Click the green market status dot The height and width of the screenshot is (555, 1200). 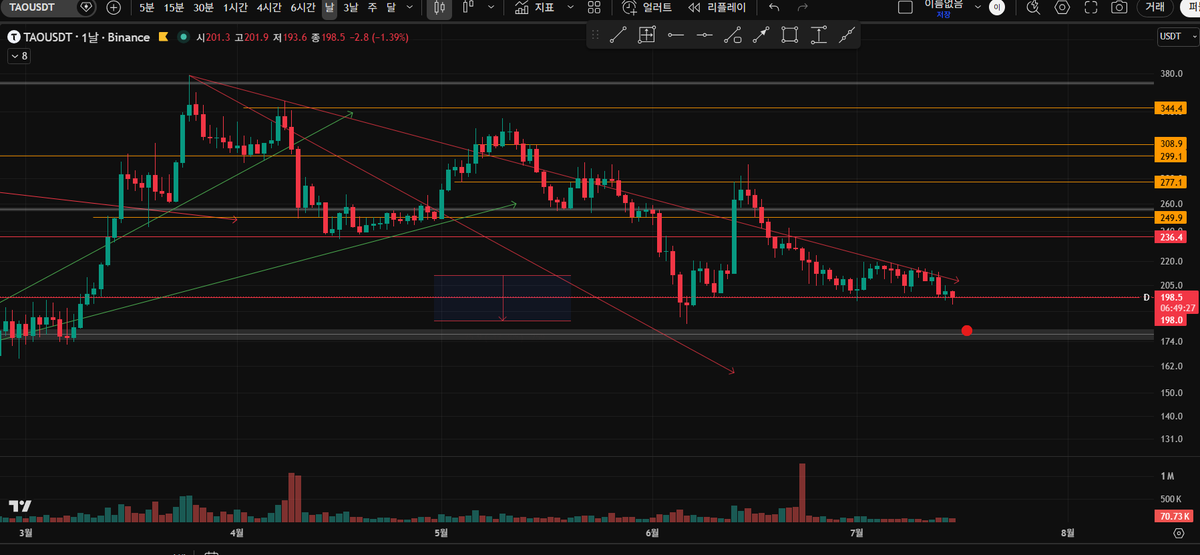(x=182, y=38)
